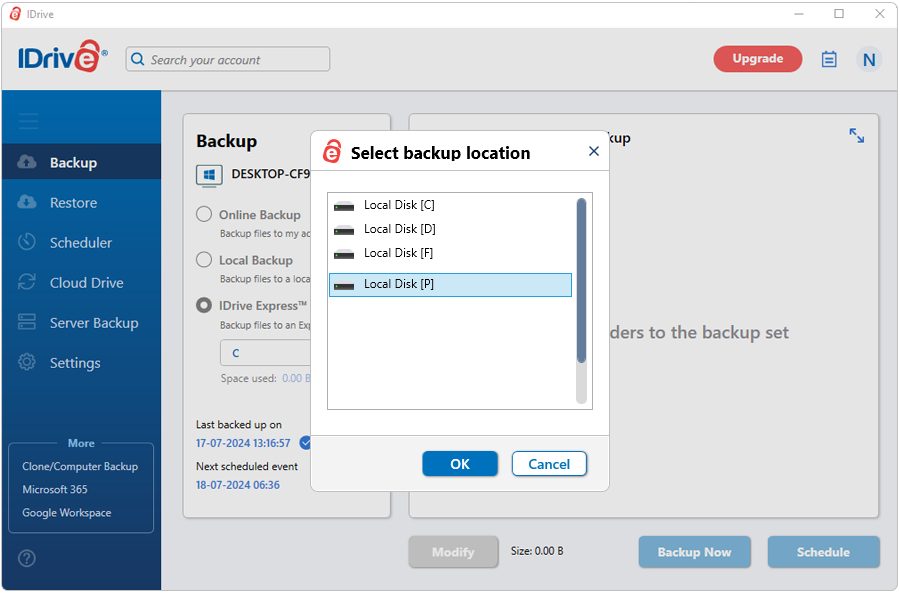Click the last backup date 17-07-2024 13:16:57
Screen dimensions: 900x593
tap(243, 443)
